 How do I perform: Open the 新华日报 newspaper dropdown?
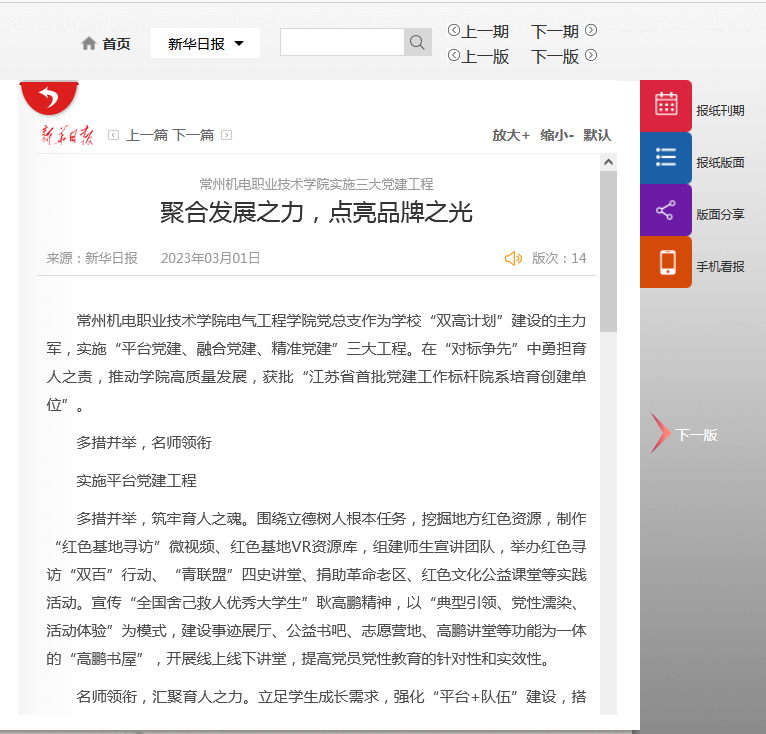205,43
